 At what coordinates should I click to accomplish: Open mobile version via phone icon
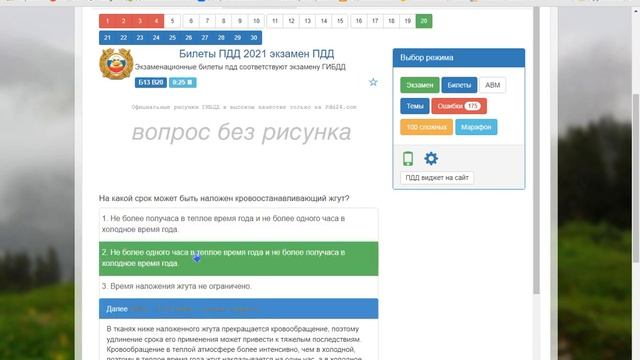408,158
